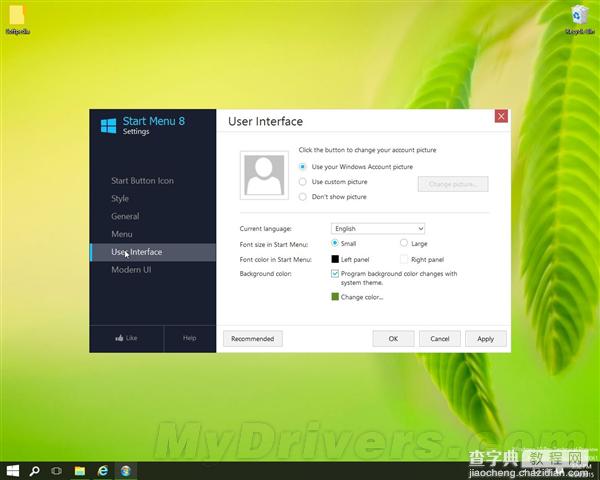600x480 pixels.
Task: Open the Modern UI section
Action: (x=131, y=269)
